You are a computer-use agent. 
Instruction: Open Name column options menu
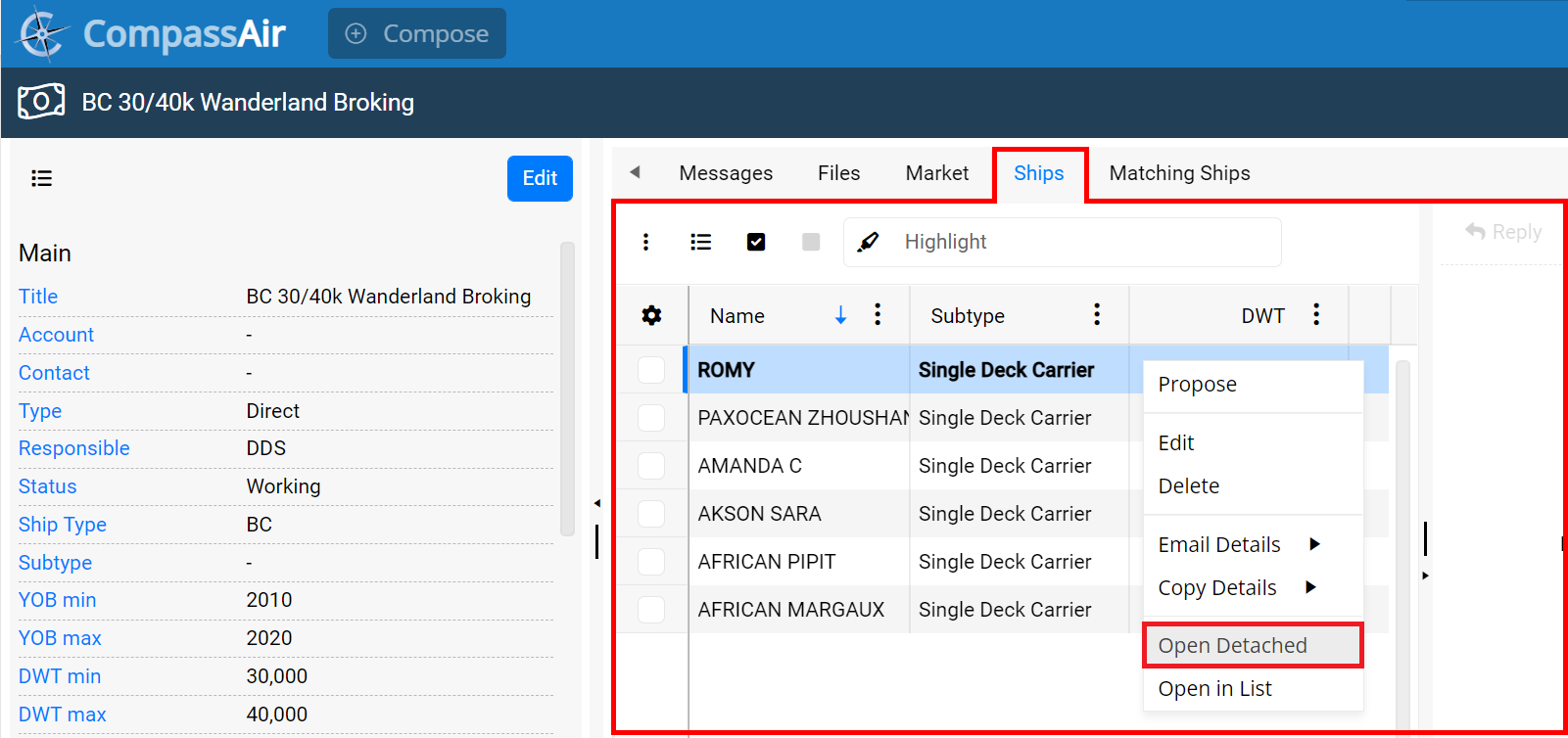[x=878, y=314]
